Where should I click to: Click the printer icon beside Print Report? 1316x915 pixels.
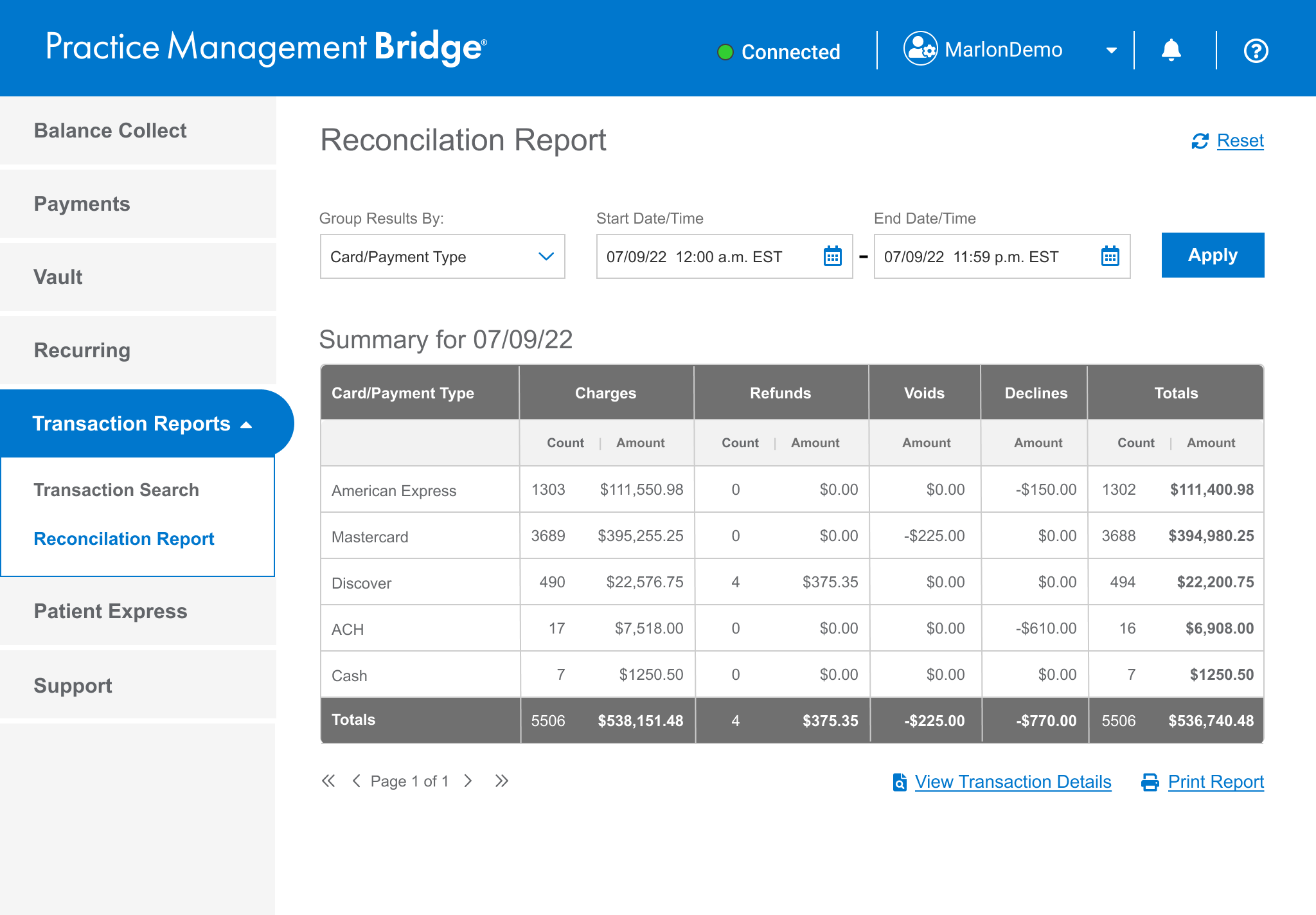(x=1150, y=782)
